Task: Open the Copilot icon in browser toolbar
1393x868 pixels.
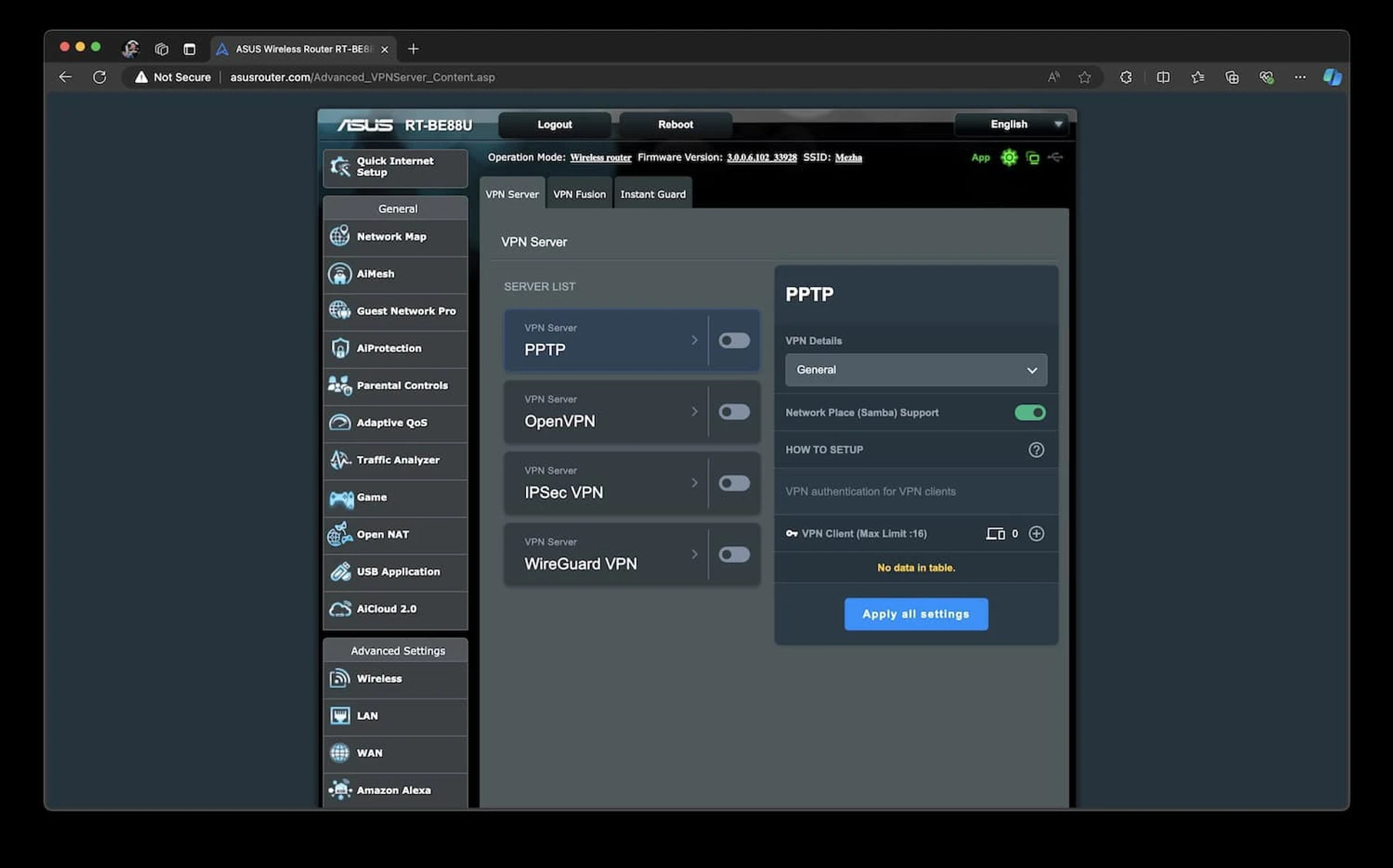Action: pyautogui.click(x=1332, y=77)
